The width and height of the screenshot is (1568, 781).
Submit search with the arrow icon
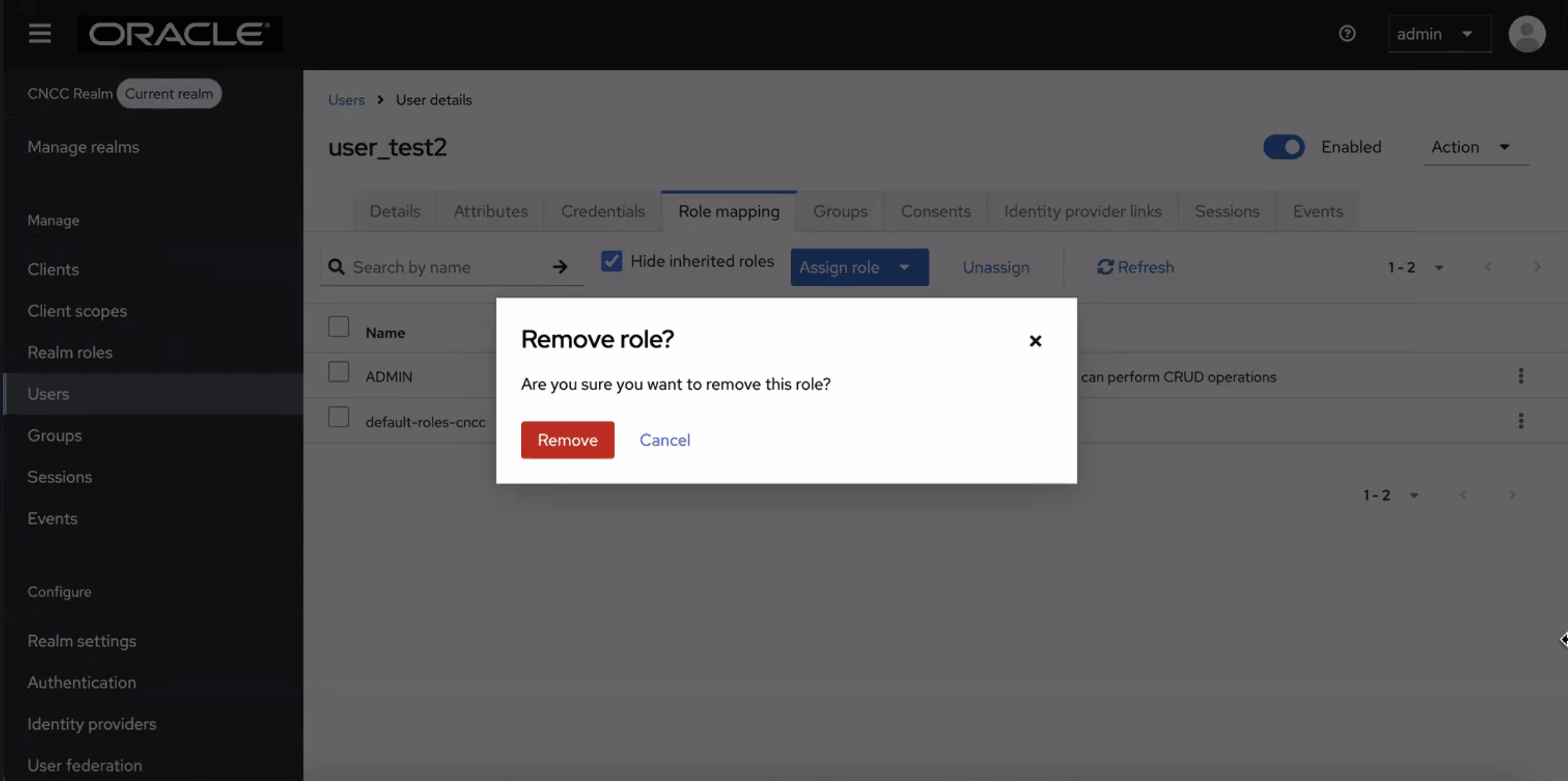click(560, 267)
